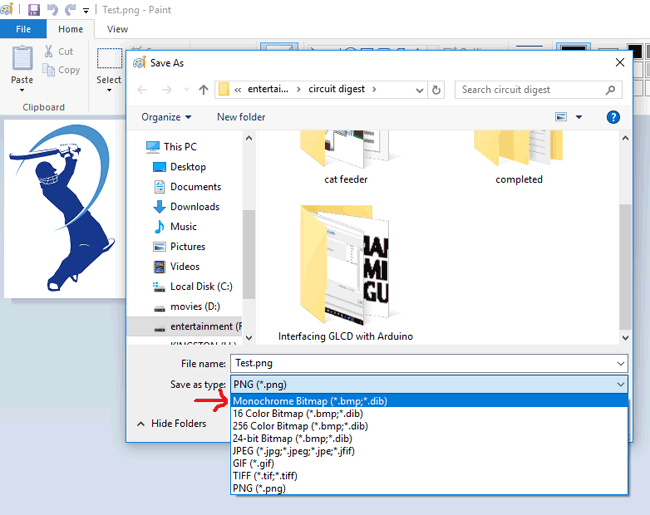650x515 pixels.
Task: Select Desktop in the navigation pane
Action: pos(179,167)
